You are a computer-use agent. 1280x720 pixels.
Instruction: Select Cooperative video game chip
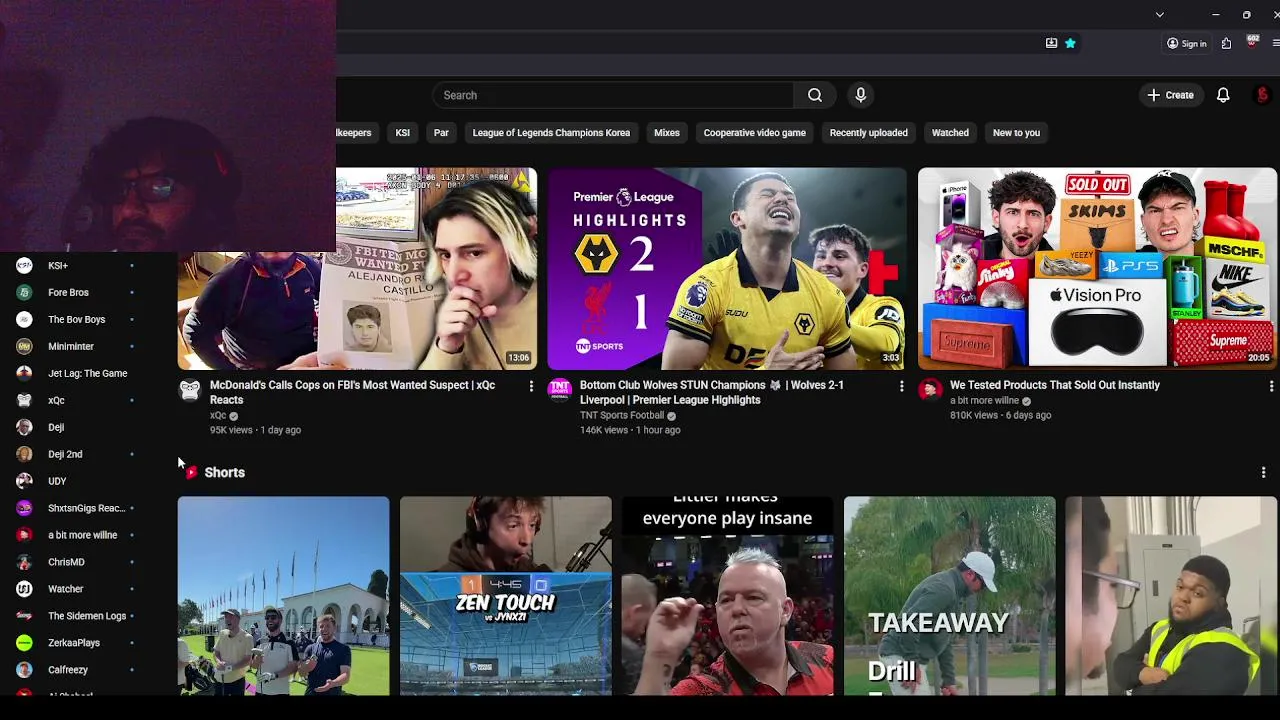(x=754, y=132)
